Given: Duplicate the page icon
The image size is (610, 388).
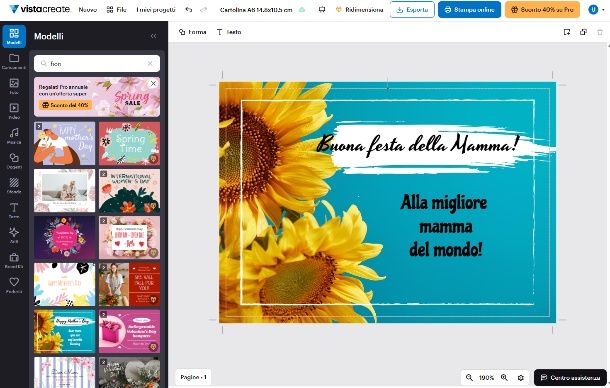Looking at the screenshot, I should [583, 32].
